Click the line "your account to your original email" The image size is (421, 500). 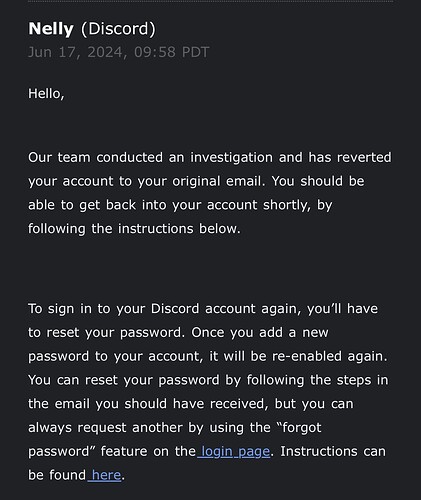point(196,181)
